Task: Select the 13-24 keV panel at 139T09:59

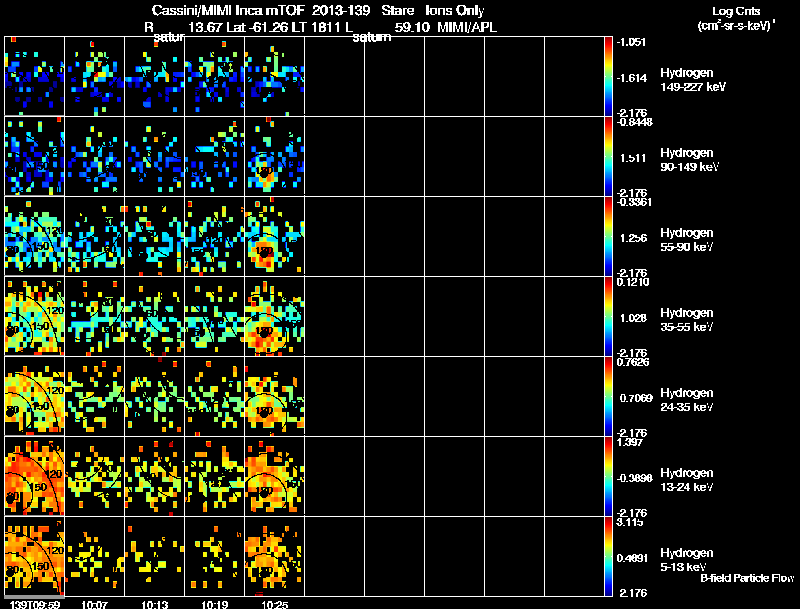Action: pyautogui.click(x=35, y=476)
